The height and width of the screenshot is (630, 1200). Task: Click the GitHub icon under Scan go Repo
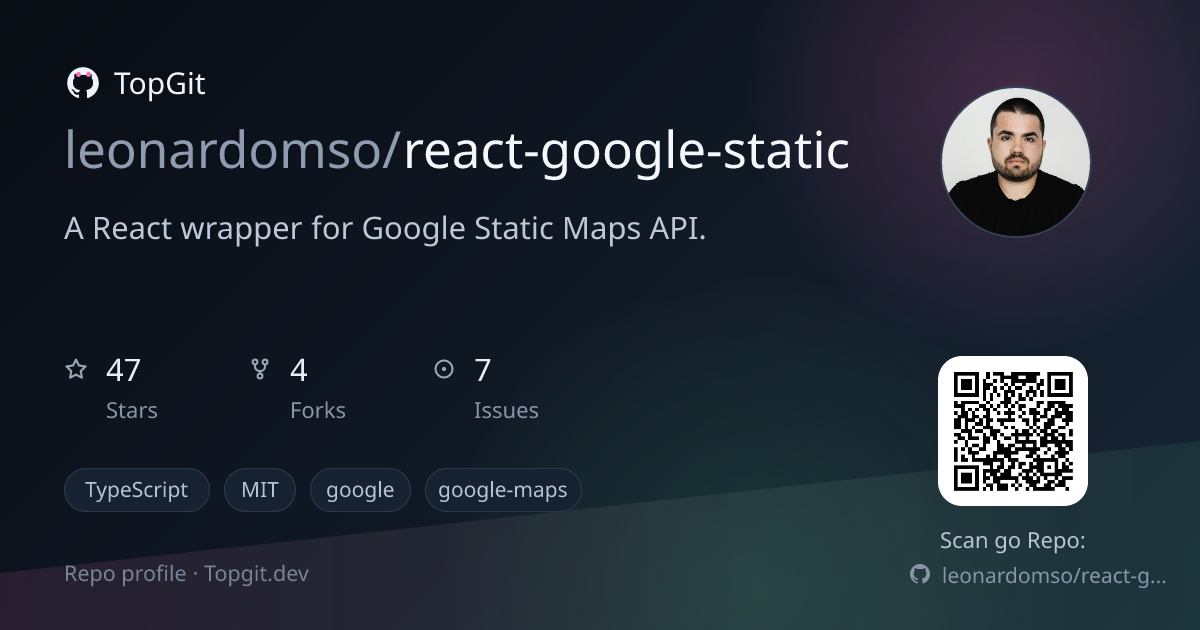coord(920,574)
